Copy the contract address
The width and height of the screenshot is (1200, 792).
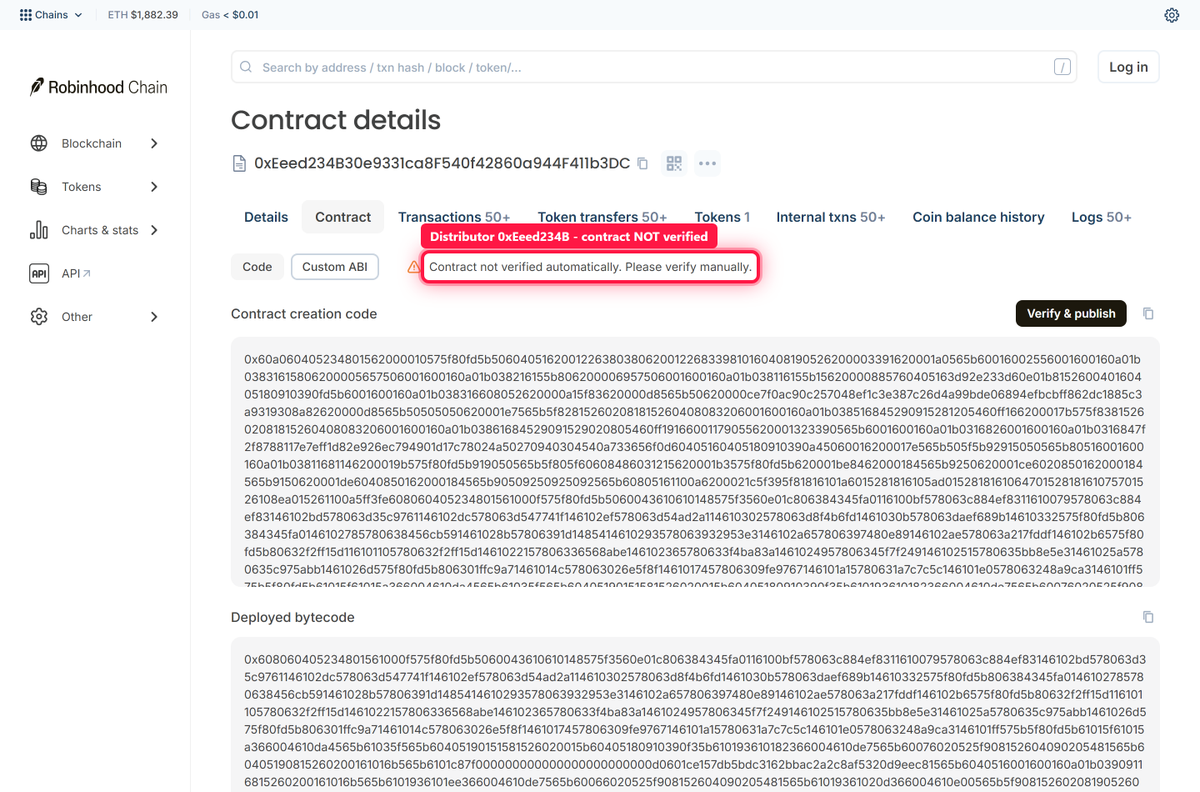coord(643,163)
